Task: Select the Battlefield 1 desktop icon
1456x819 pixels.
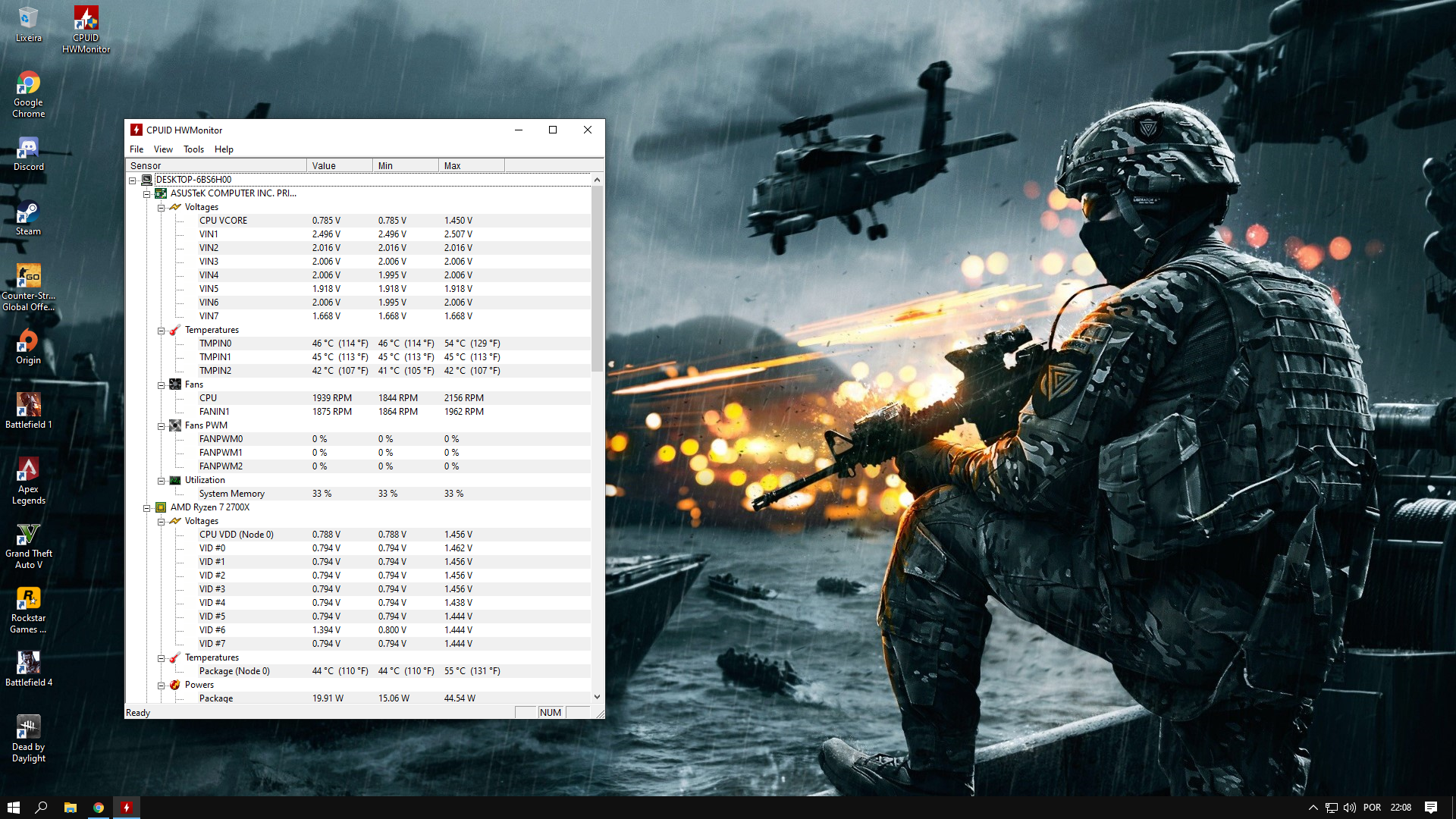Action: coord(28,411)
